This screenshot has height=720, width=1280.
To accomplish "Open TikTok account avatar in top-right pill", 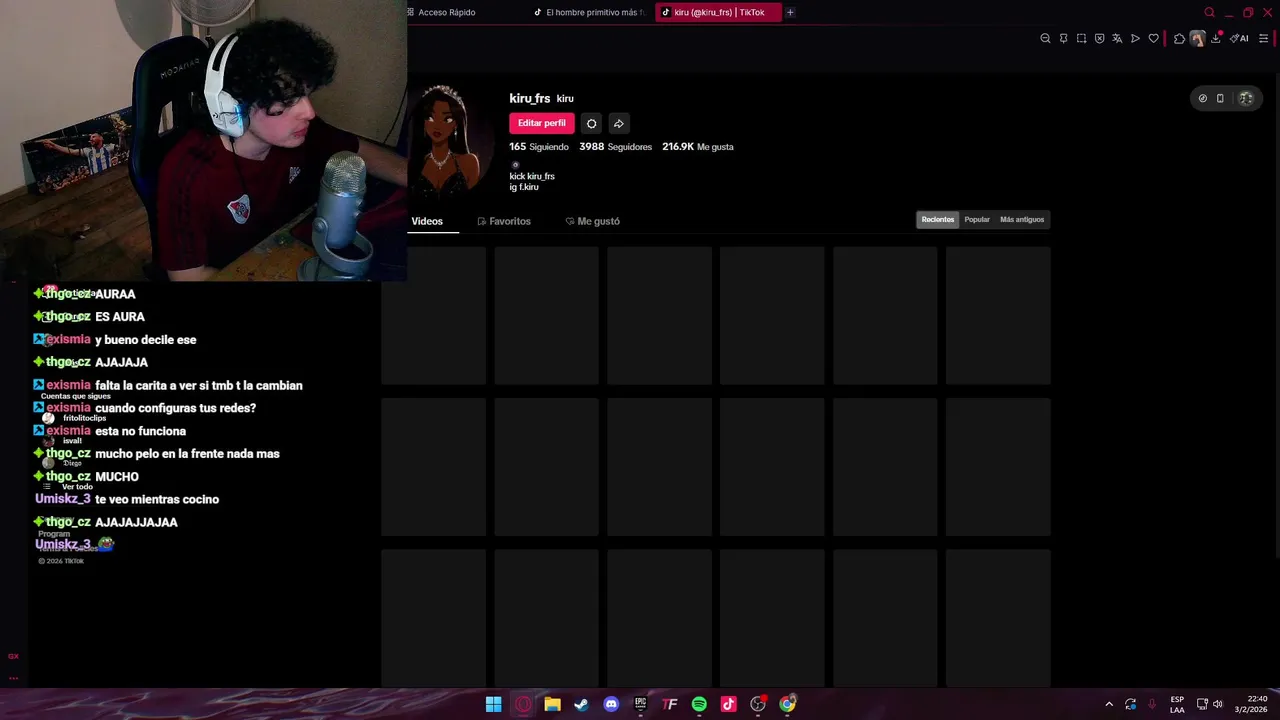I will coord(1246,98).
